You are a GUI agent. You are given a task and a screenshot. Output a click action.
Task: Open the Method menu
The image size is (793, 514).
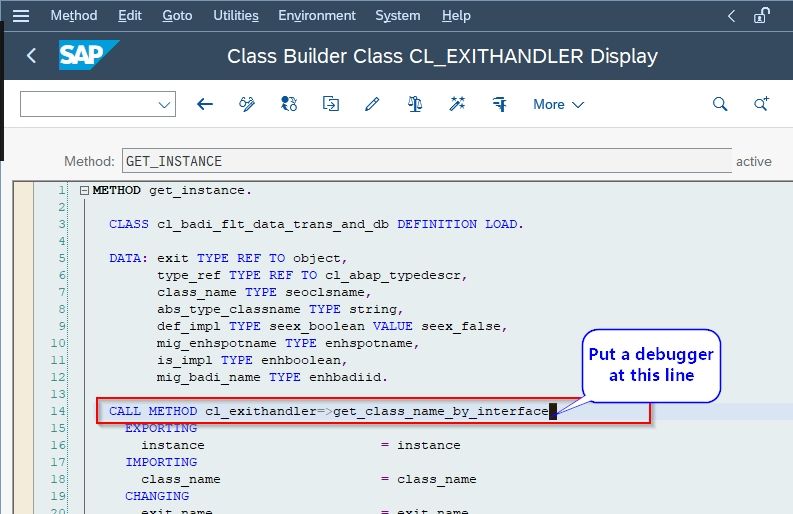74,16
